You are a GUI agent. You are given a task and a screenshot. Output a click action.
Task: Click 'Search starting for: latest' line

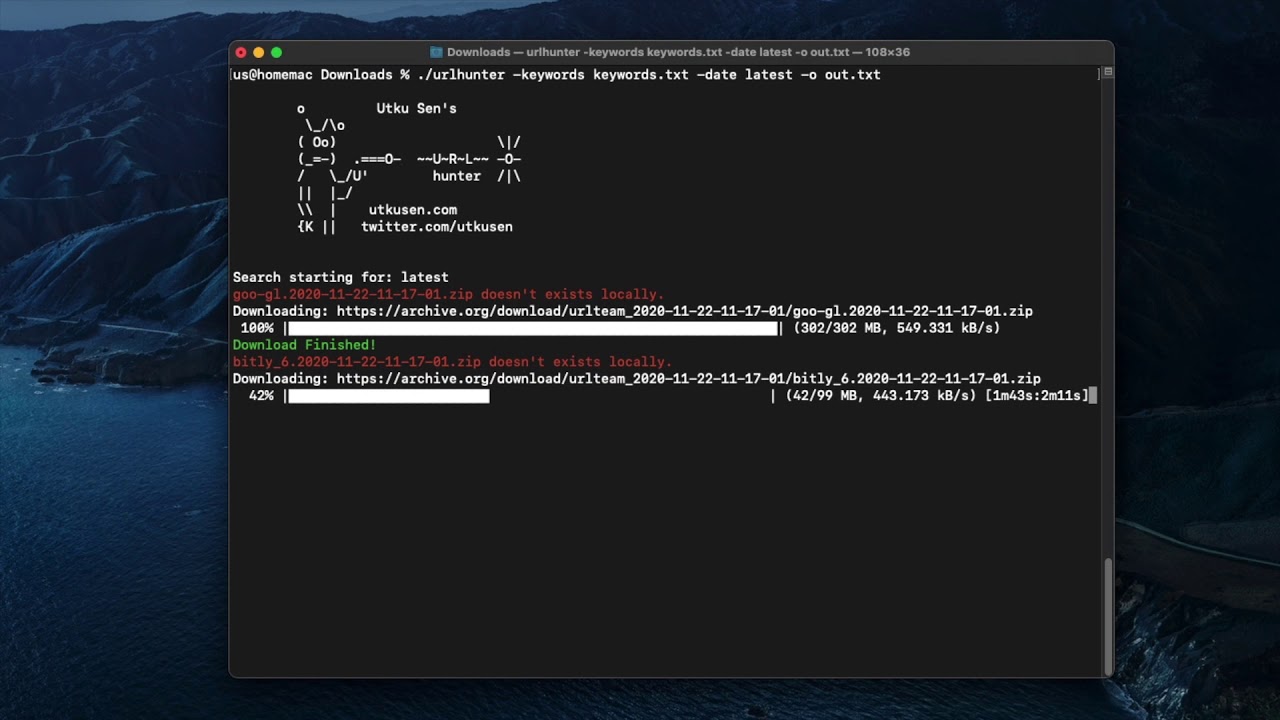pyautogui.click(x=341, y=277)
